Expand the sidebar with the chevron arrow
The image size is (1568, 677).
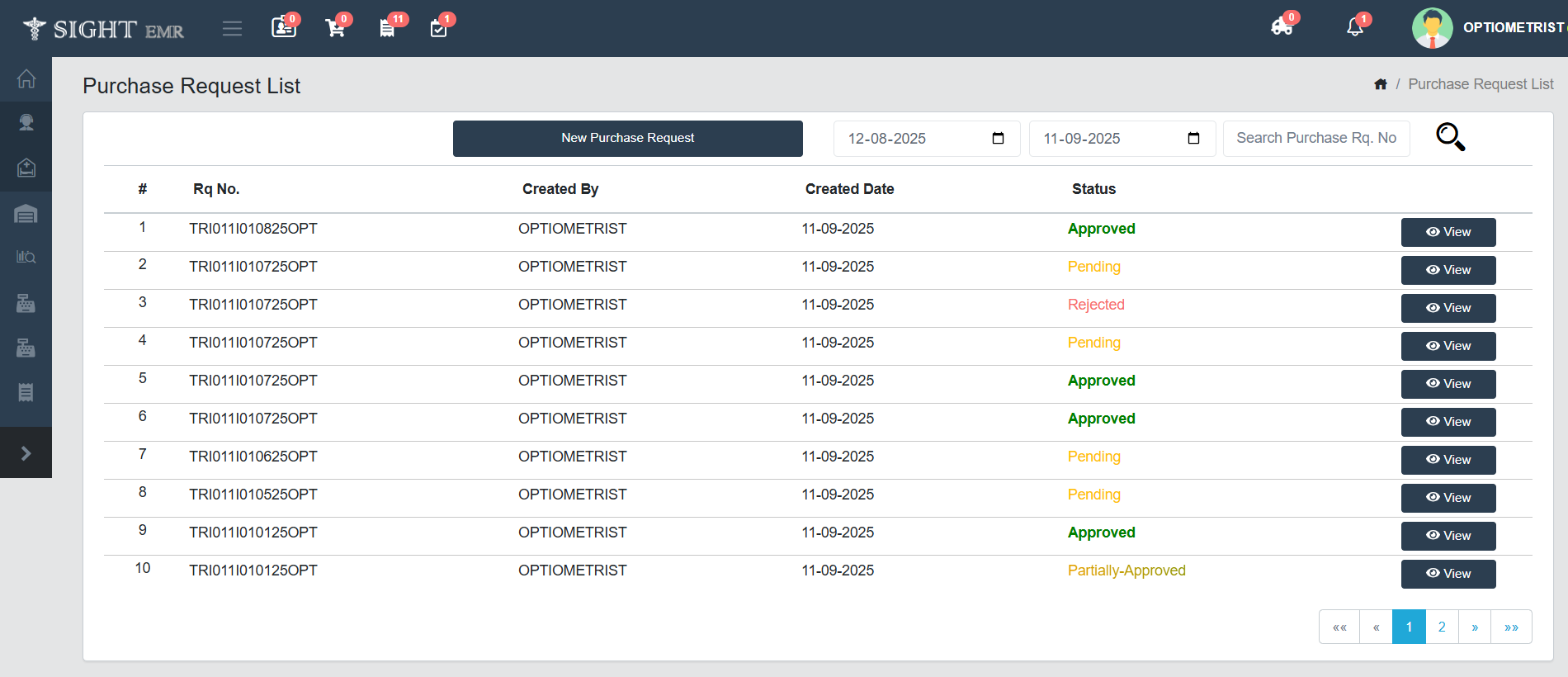tap(26, 453)
